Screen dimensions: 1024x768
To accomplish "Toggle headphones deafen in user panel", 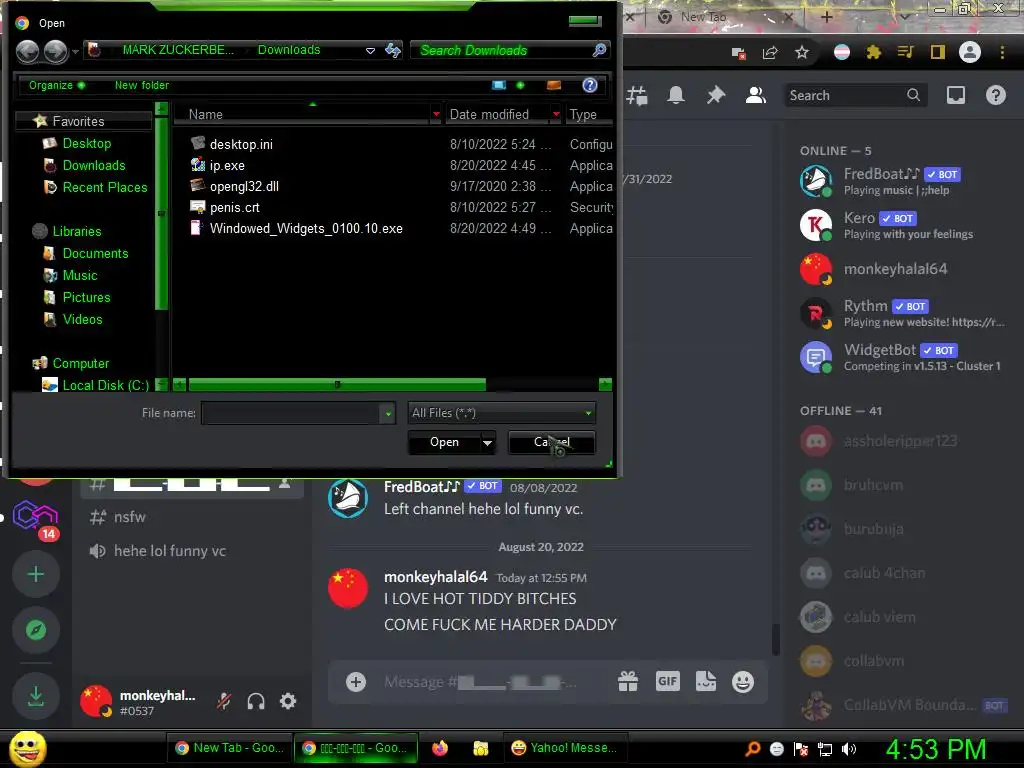I will [x=256, y=701].
